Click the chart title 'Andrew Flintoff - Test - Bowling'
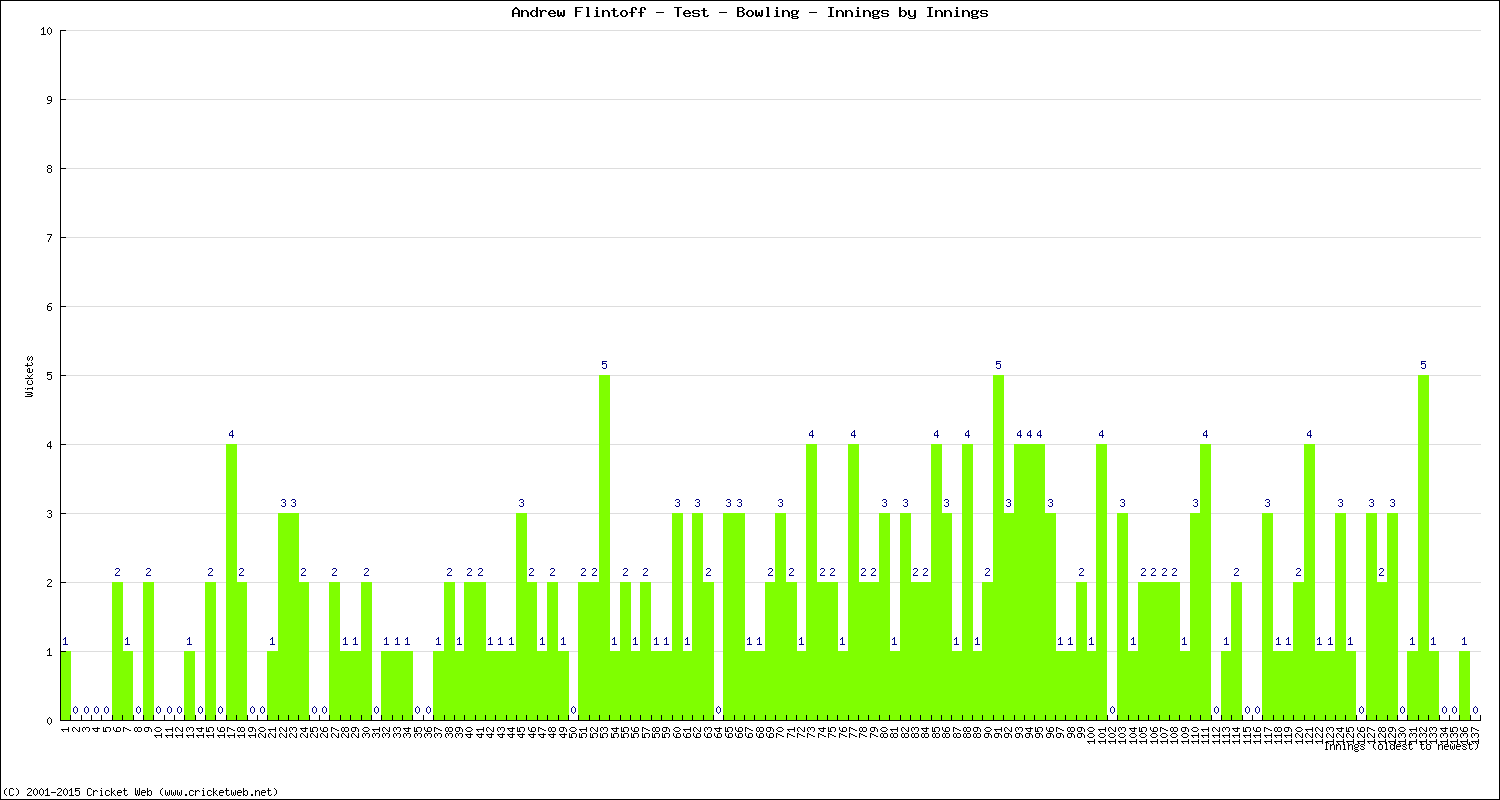The image size is (1500, 800). coord(655,12)
